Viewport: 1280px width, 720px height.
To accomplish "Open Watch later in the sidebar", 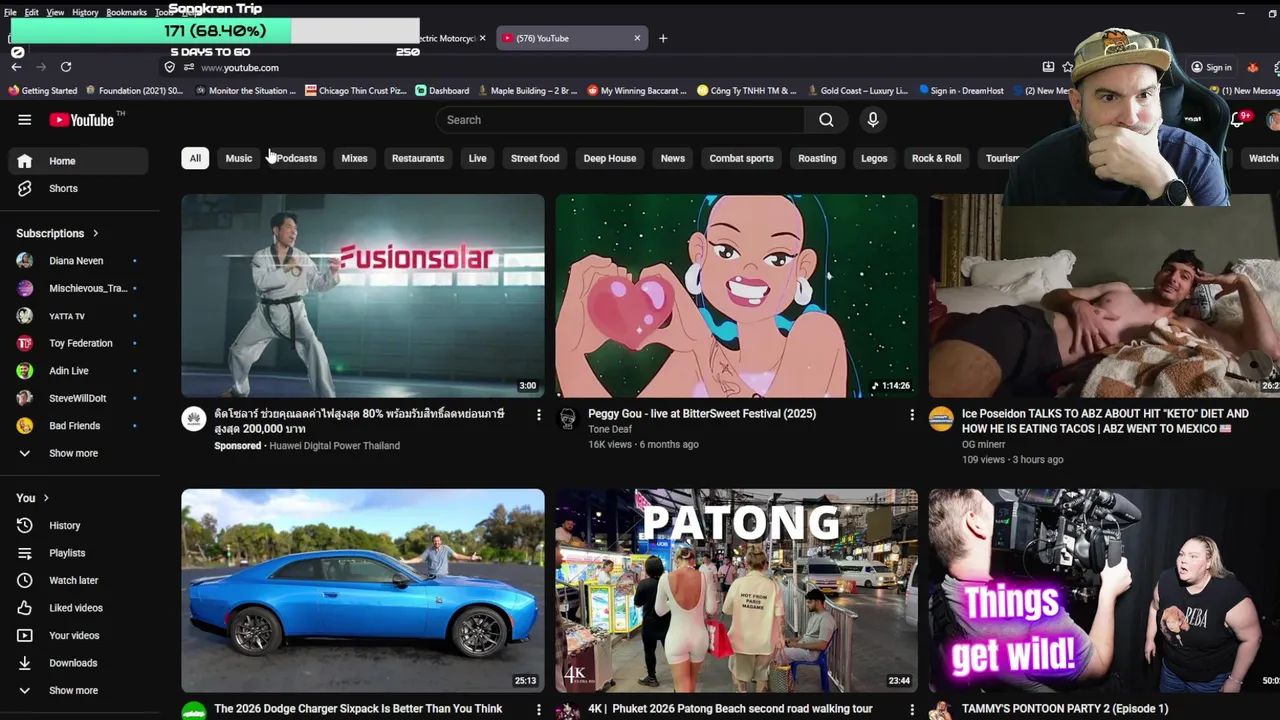I will [80, 580].
